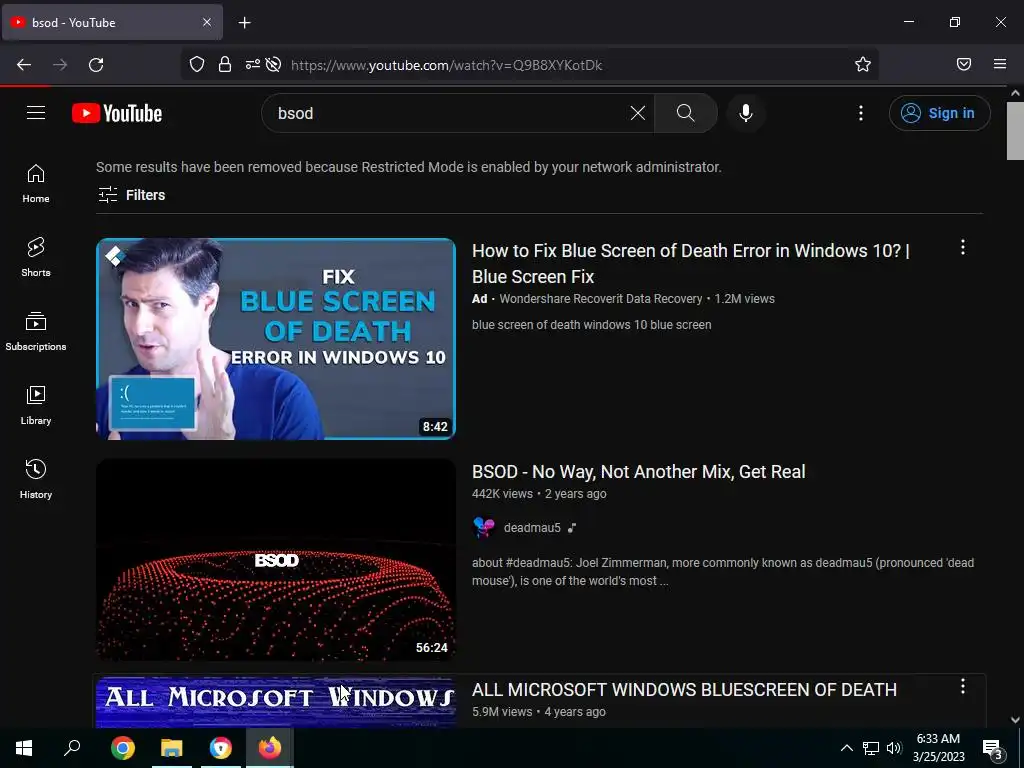Open the Home sidebar item
The width and height of the screenshot is (1024, 768).
(x=36, y=184)
